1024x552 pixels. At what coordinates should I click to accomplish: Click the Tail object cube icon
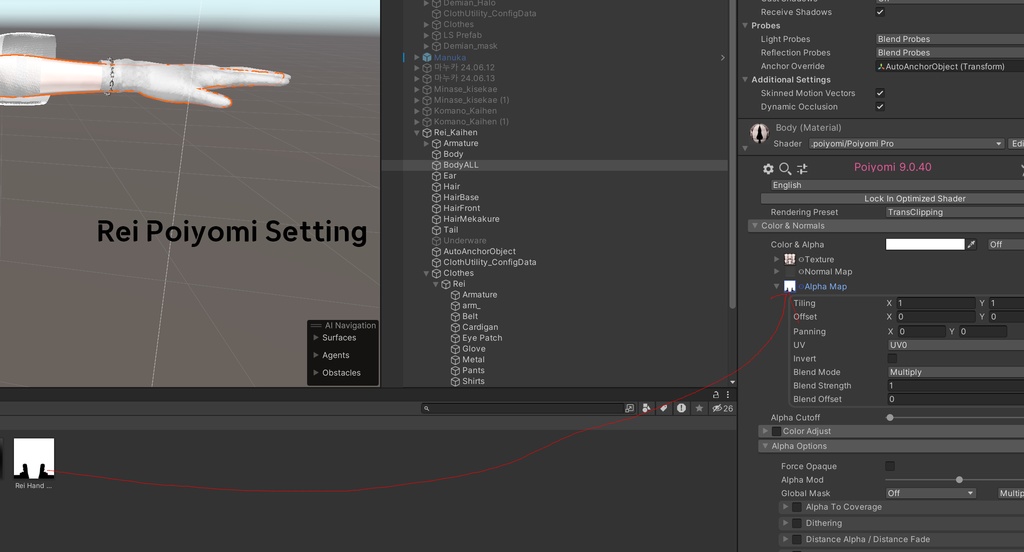coord(436,230)
